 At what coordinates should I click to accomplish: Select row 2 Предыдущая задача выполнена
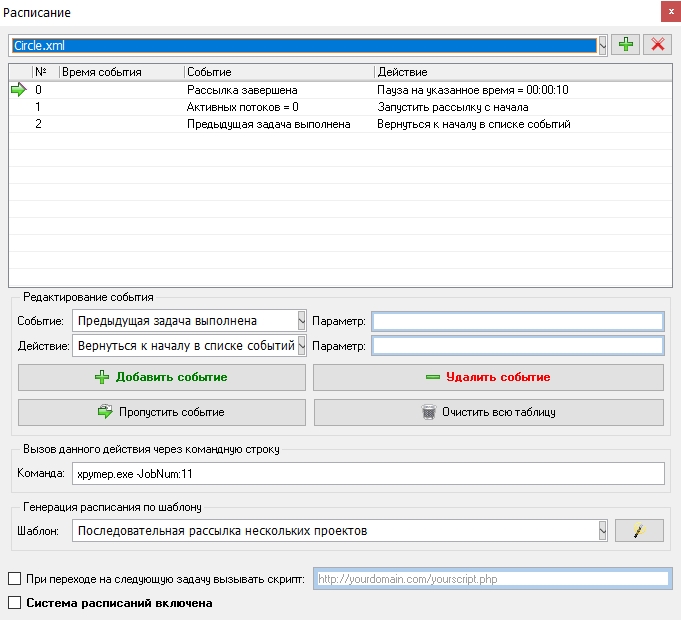268,125
